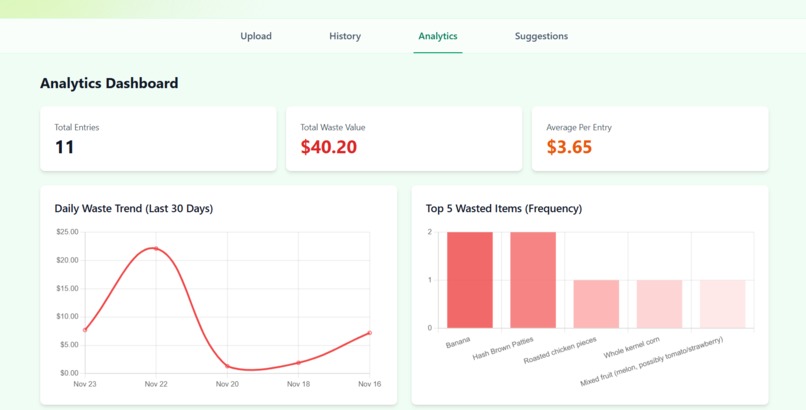Click the Banana bar in chart
806x410 pixels.
tap(470, 280)
